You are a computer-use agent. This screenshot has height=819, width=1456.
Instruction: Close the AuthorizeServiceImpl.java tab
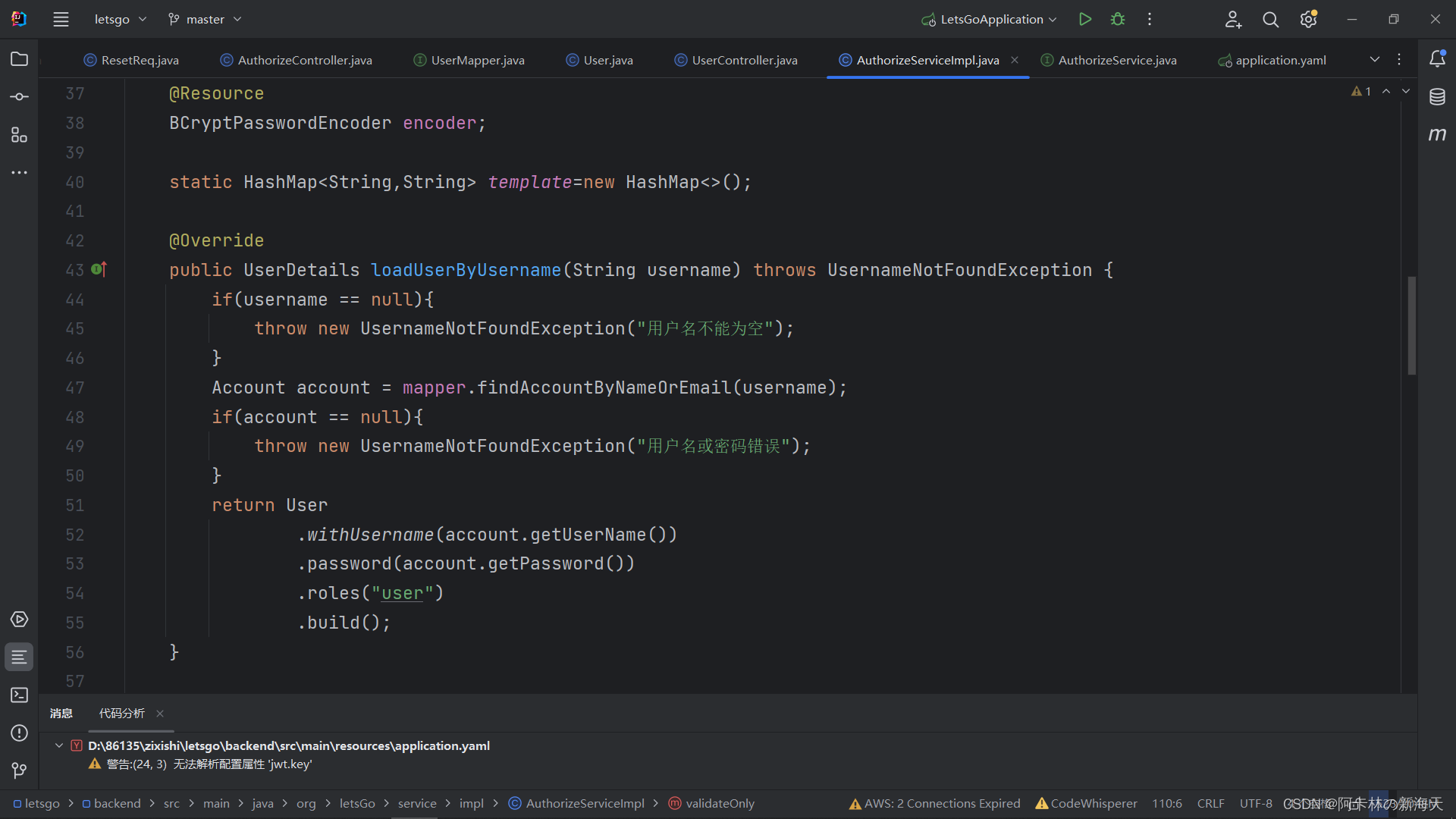[1015, 60]
